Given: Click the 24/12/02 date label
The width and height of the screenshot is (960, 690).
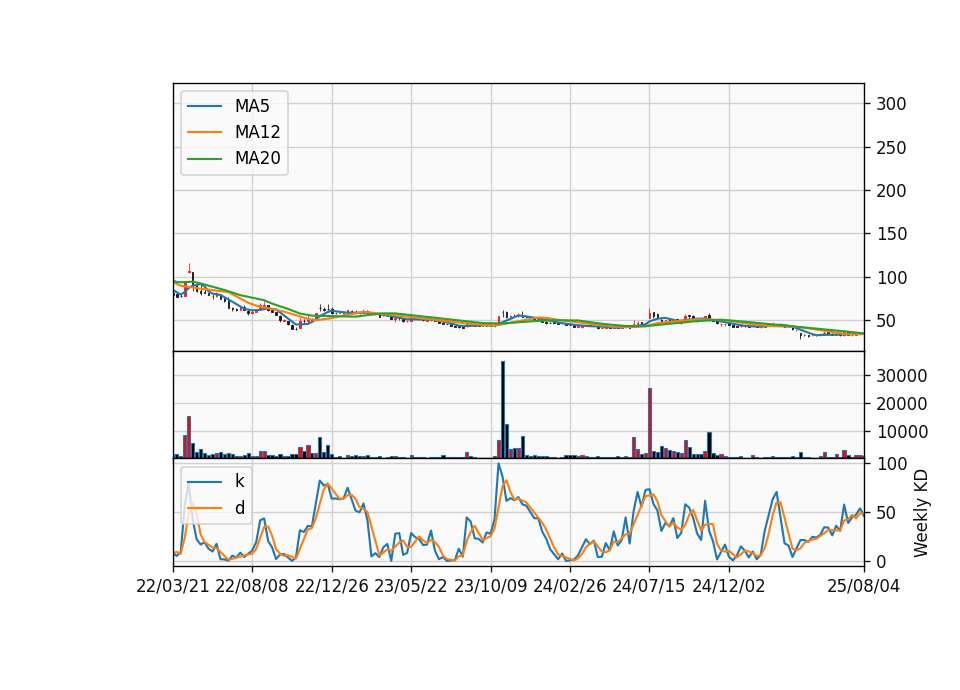Looking at the screenshot, I should point(729,586).
